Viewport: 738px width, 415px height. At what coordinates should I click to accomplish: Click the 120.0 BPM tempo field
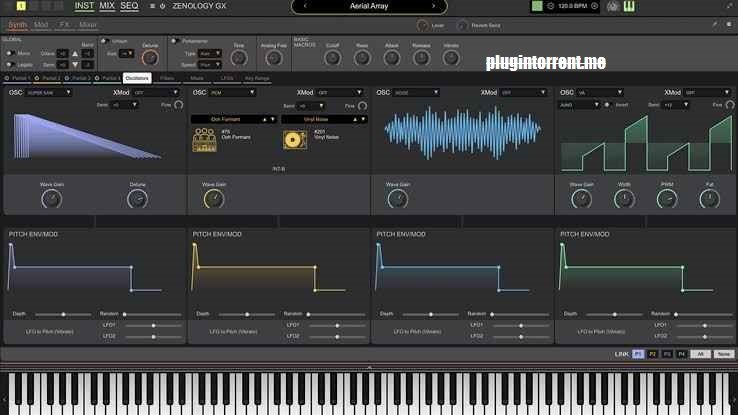point(572,6)
